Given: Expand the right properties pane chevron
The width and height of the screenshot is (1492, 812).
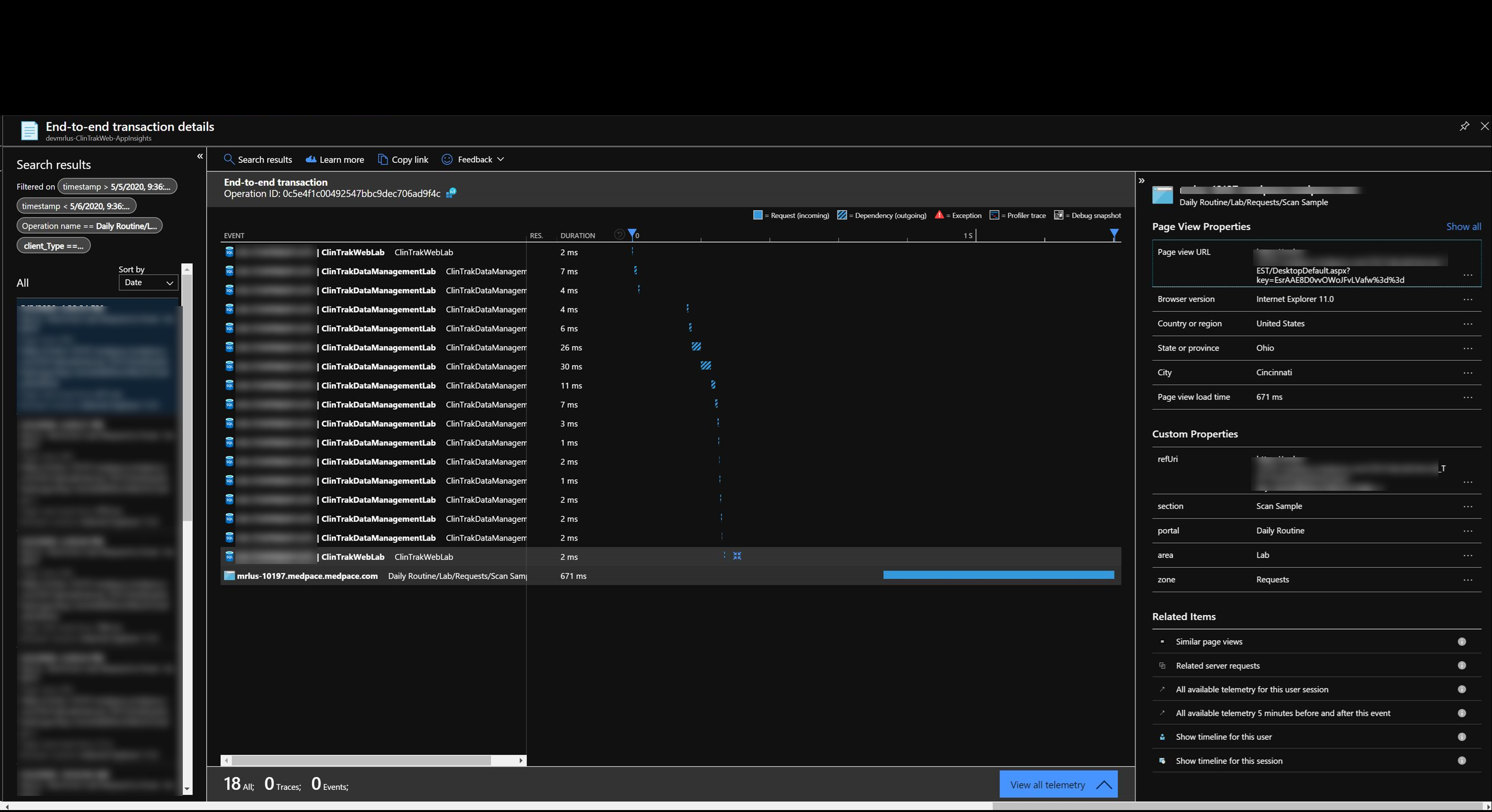Looking at the screenshot, I should pos(1142,180).
